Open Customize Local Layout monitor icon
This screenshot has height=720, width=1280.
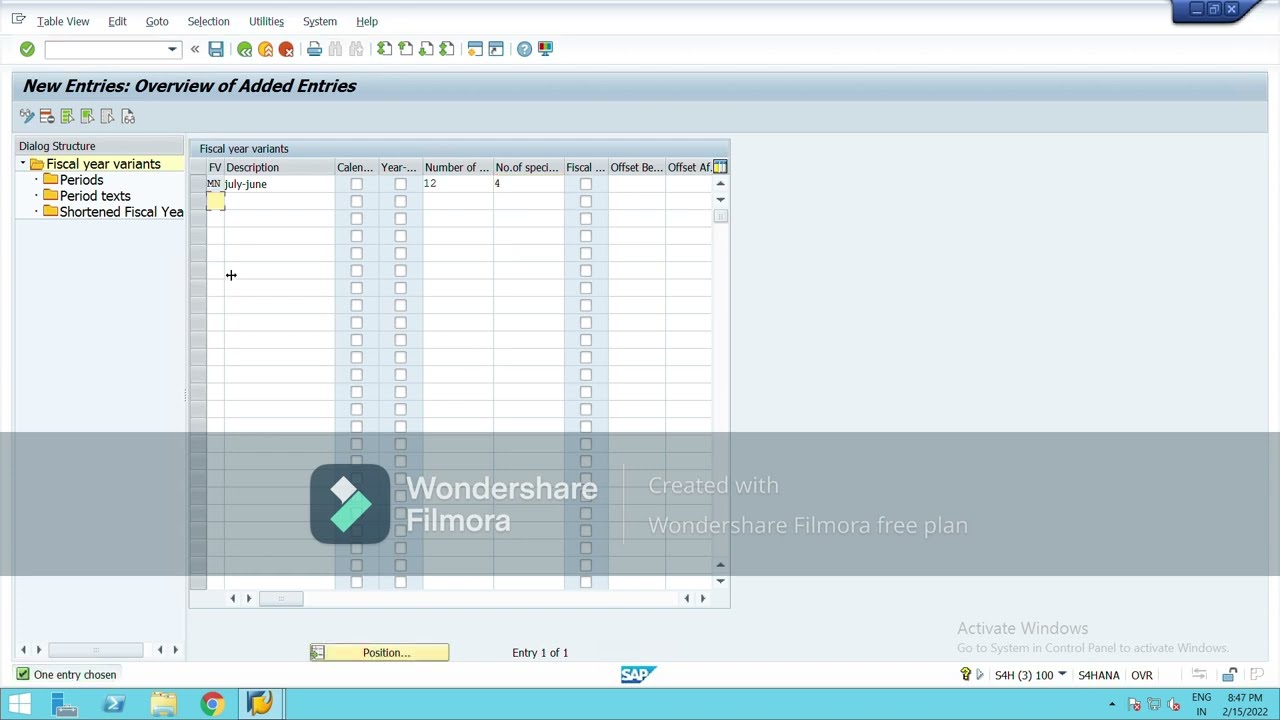[x=545, y=49]
